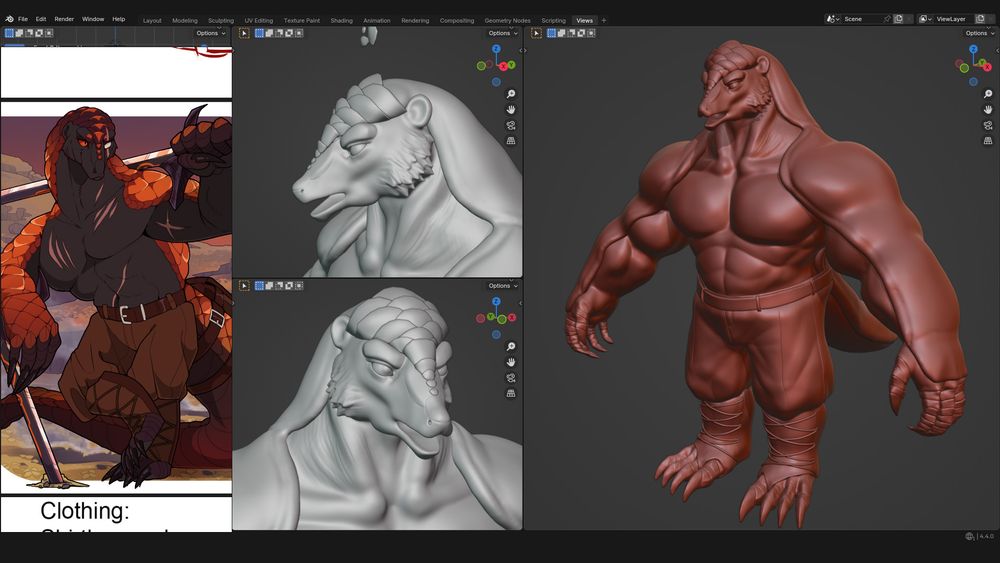Switch to the Animation workspace tab
Image resolution: width=1000 pixels, height=563 pixels.
coord(377,20)
